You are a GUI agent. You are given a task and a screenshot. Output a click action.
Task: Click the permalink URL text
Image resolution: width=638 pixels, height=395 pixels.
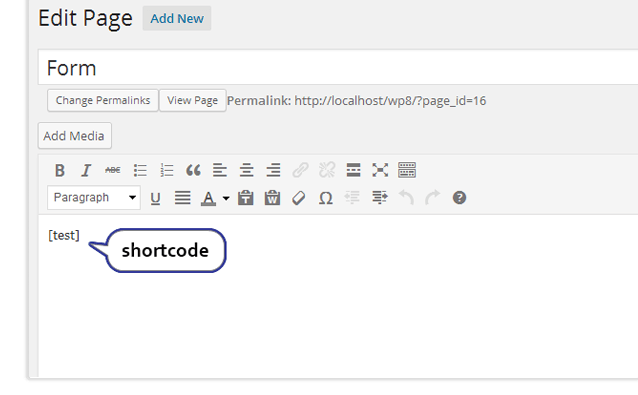pyautogui.click(x=390, y=100)
